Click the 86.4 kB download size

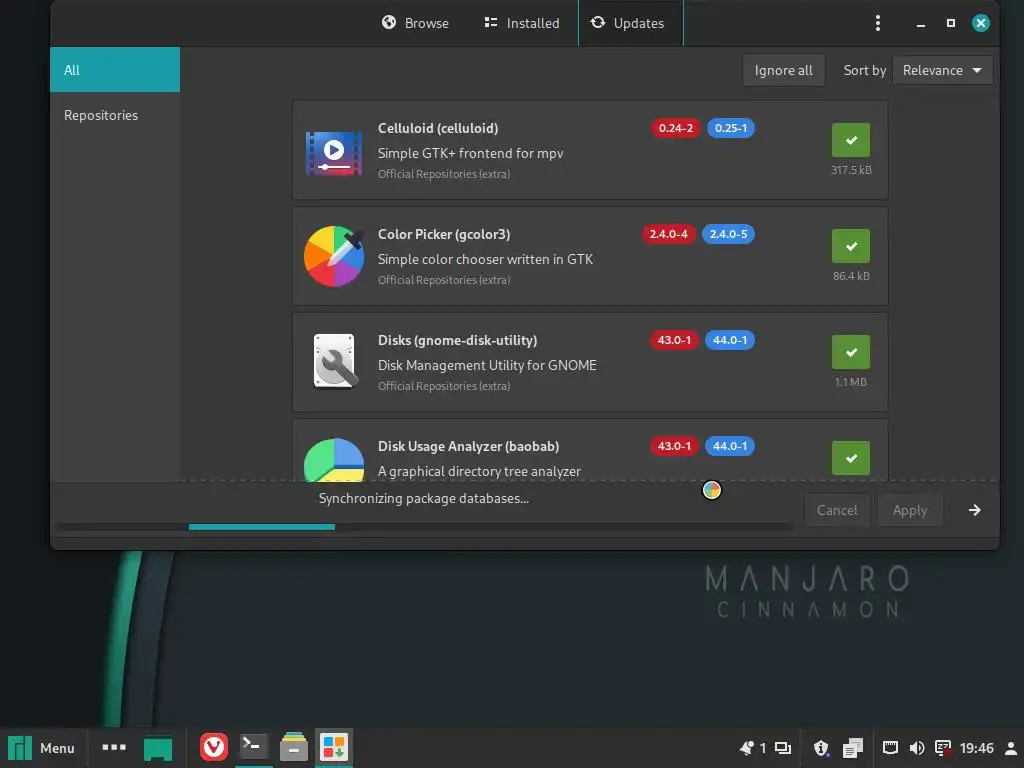[851, 276]
